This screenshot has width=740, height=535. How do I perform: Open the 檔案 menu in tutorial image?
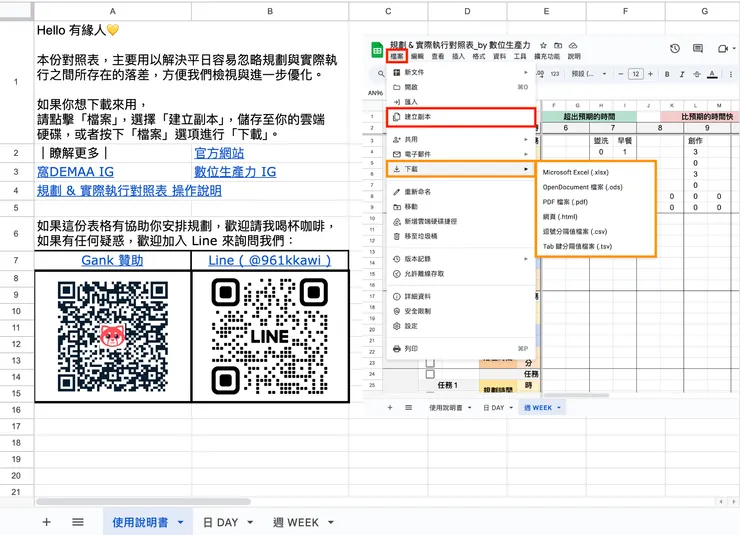pyautogui.click(x=397, y=57)
